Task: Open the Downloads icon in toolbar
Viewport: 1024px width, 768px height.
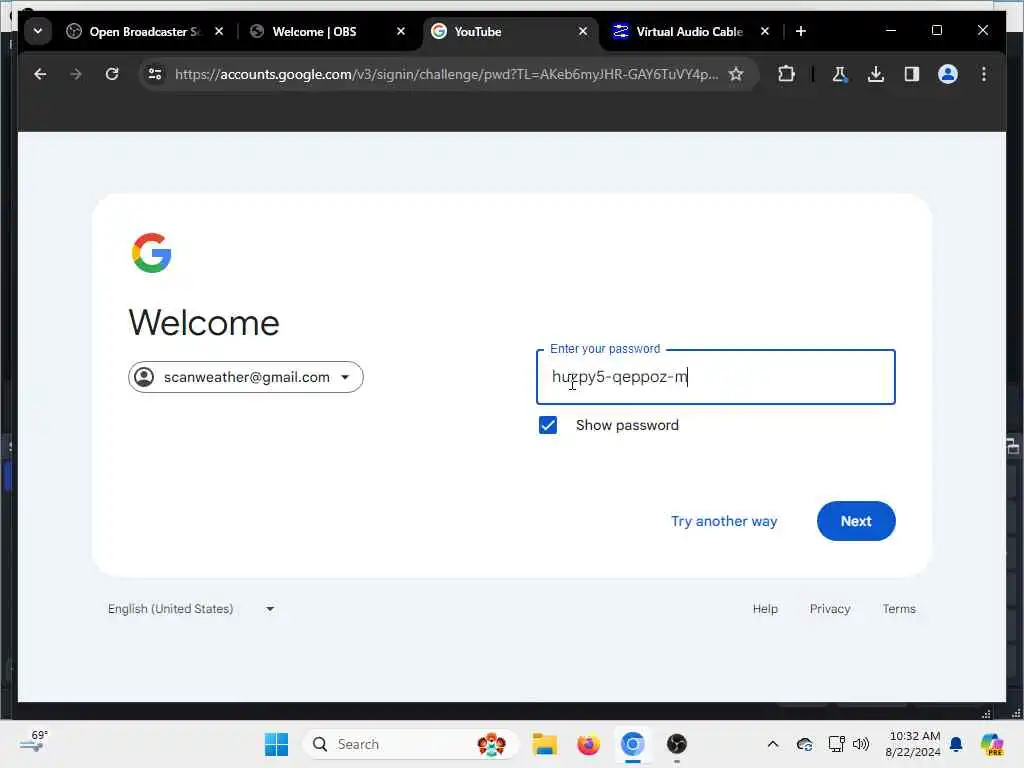Action: (876, 74)
